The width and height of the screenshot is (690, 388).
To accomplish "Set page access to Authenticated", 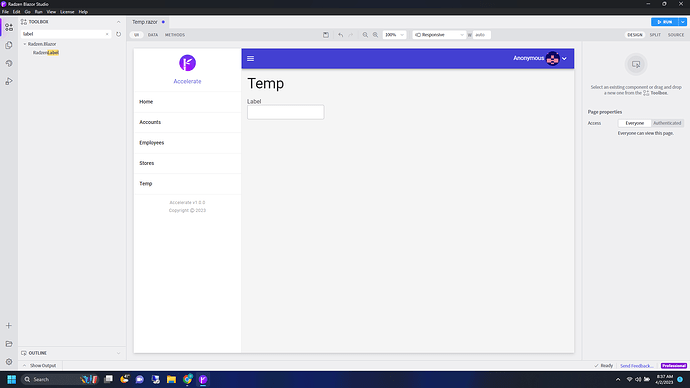I will pyautogui.click(x=667, y=123).
